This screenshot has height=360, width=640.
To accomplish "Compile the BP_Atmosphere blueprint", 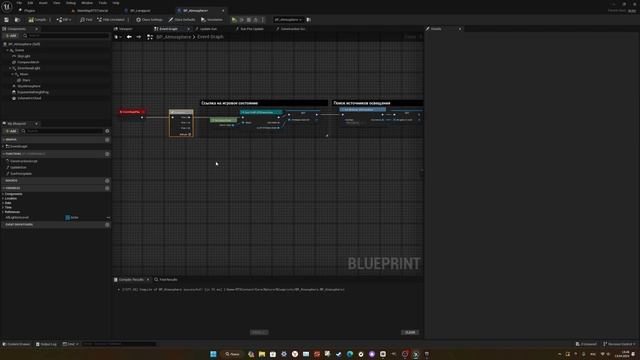I will pyautogui.click(x=38, y=20).
